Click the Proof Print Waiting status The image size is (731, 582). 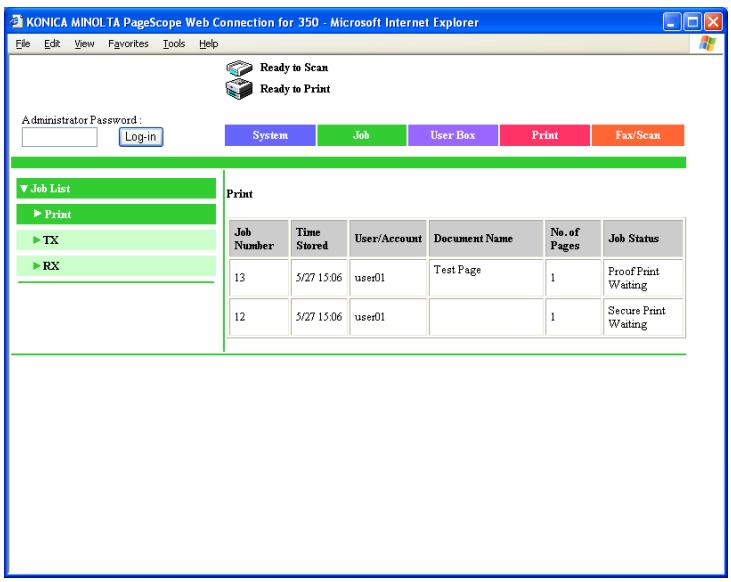[633, 278]
